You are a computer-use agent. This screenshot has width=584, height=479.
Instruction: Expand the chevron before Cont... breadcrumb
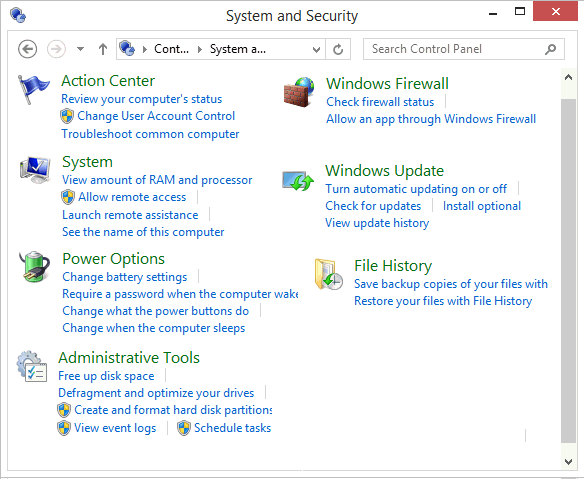145,49
